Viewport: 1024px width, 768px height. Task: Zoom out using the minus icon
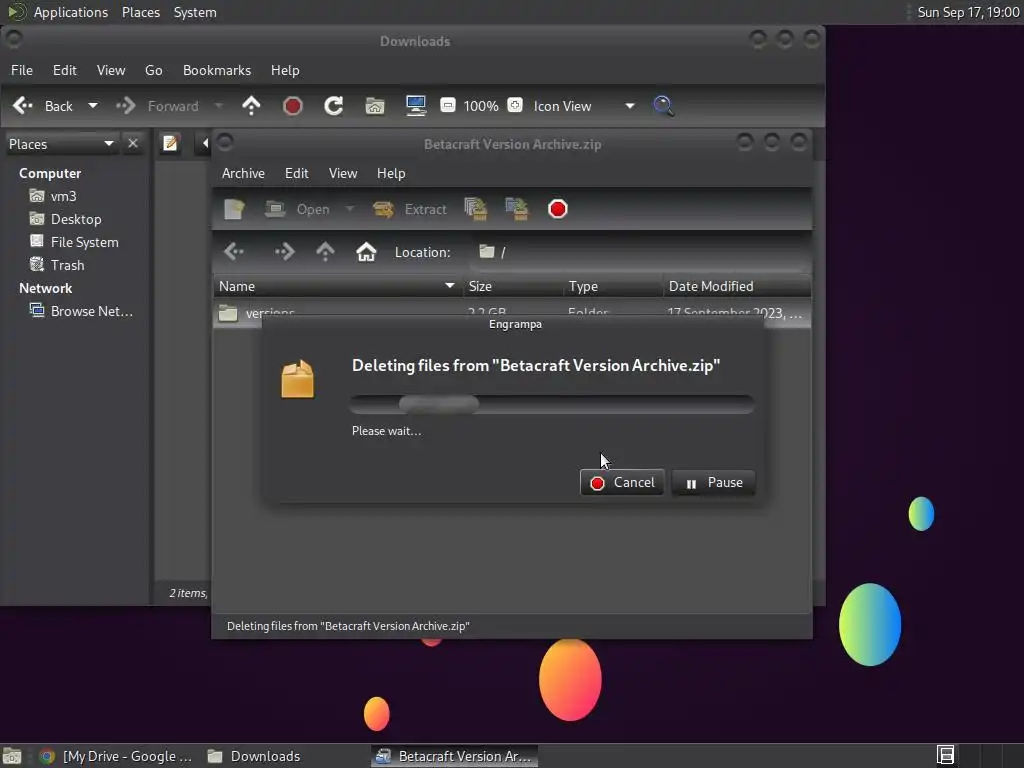tap(447, 105)
